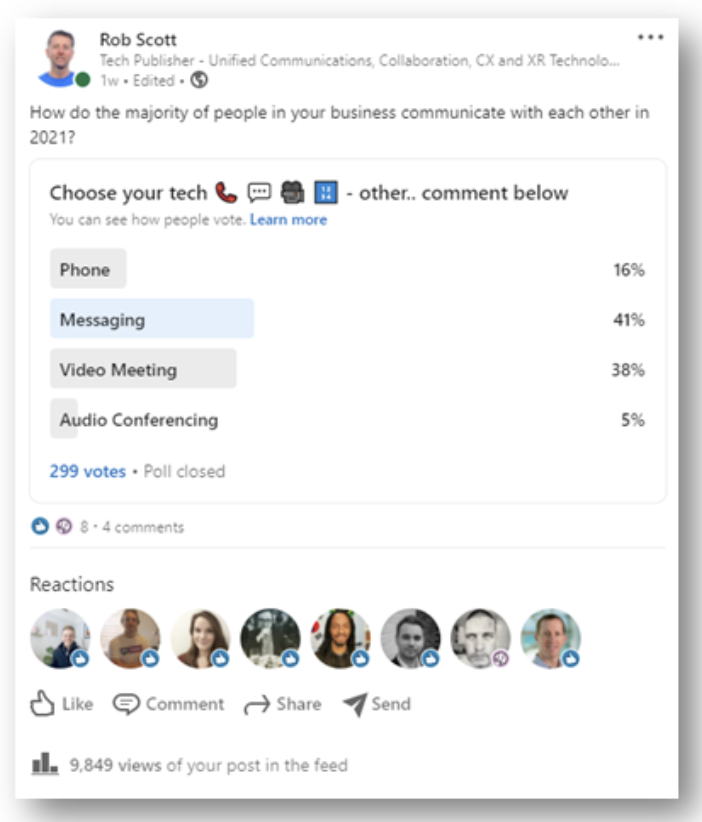This screenshot has width=702, height=822.
Task: Select the Audio Conferencing poll option
Action: (x=138, y=420)
